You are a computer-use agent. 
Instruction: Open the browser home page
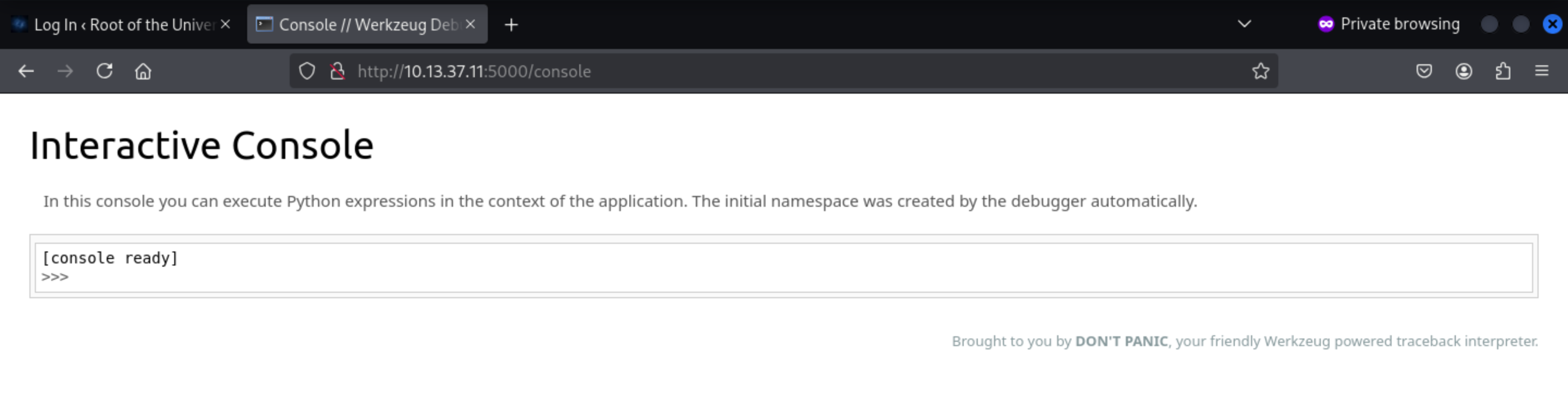[x=143, y=71]
